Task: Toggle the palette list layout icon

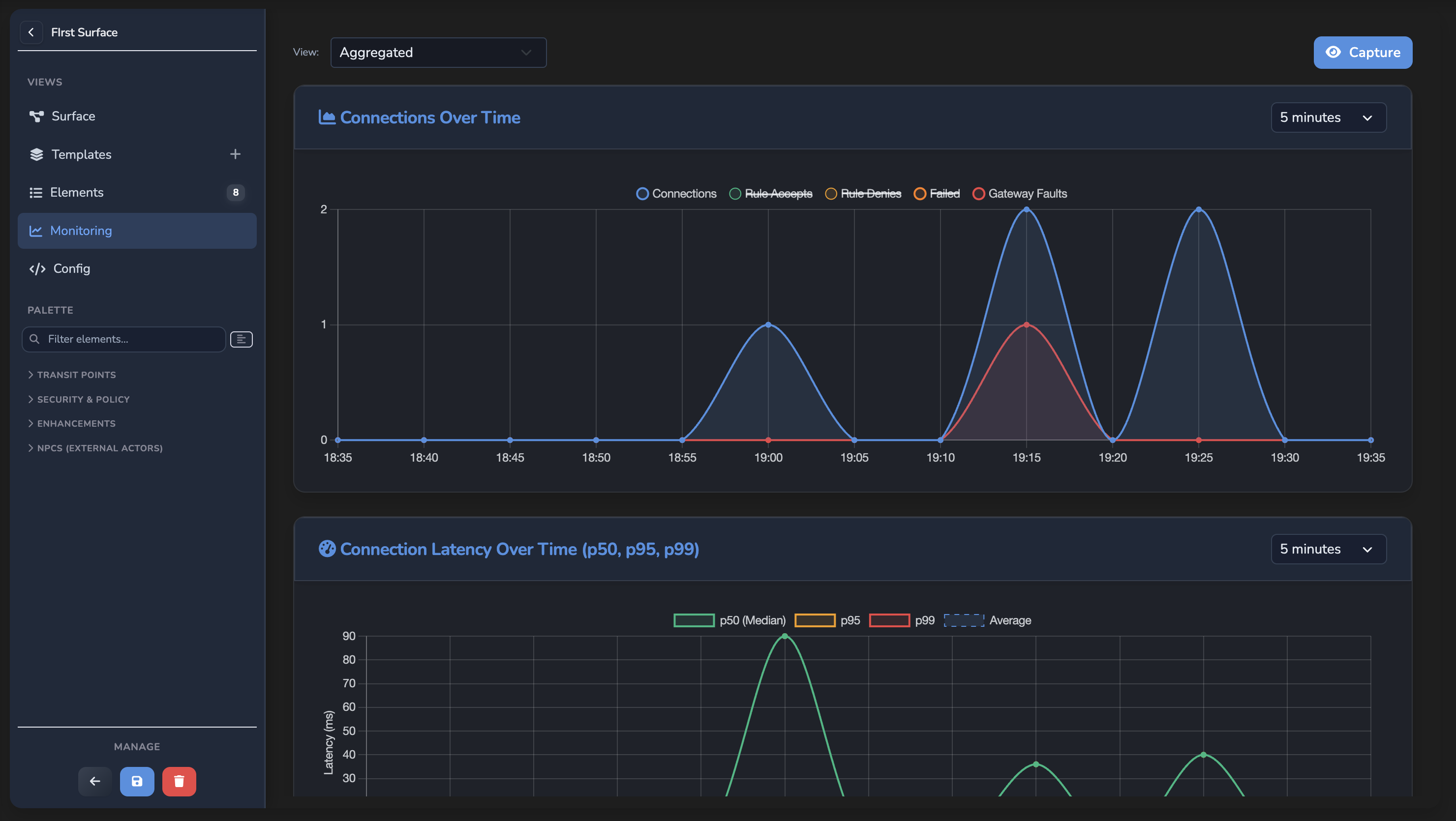Action: click(242, 339)
